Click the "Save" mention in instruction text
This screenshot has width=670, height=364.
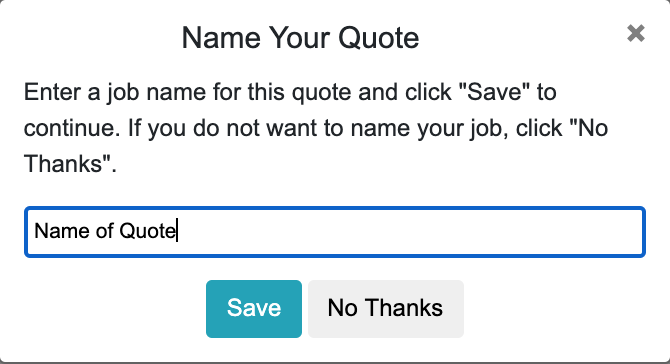(x=494, y=92)
